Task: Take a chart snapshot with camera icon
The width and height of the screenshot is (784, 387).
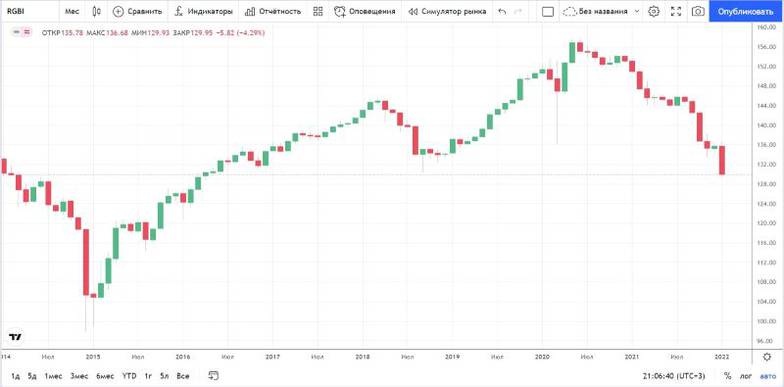Action: click(698, 11)
